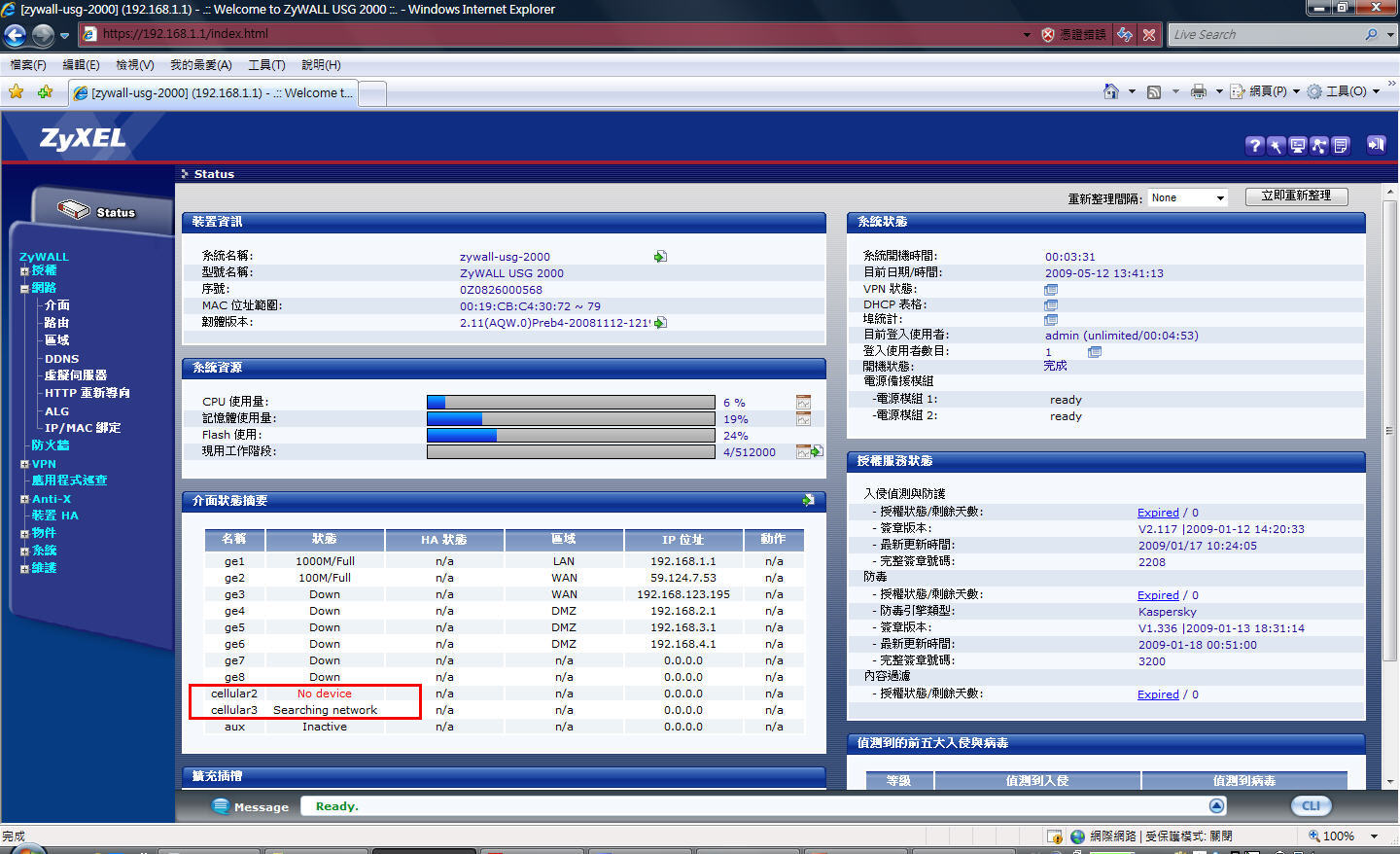Click the edit icon beside system name

pyautogui.click(x=660, y=257)
